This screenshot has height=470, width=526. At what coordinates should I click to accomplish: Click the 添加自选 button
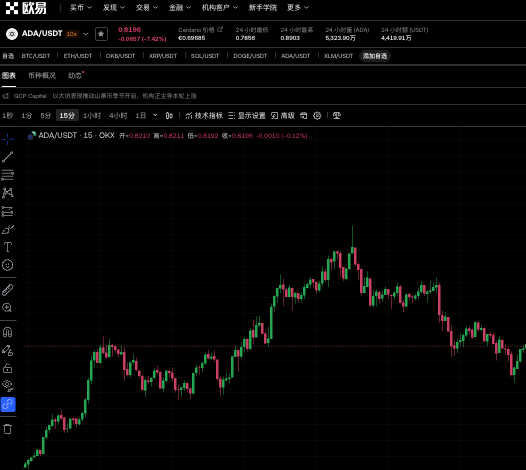click(x=375, y=56)
